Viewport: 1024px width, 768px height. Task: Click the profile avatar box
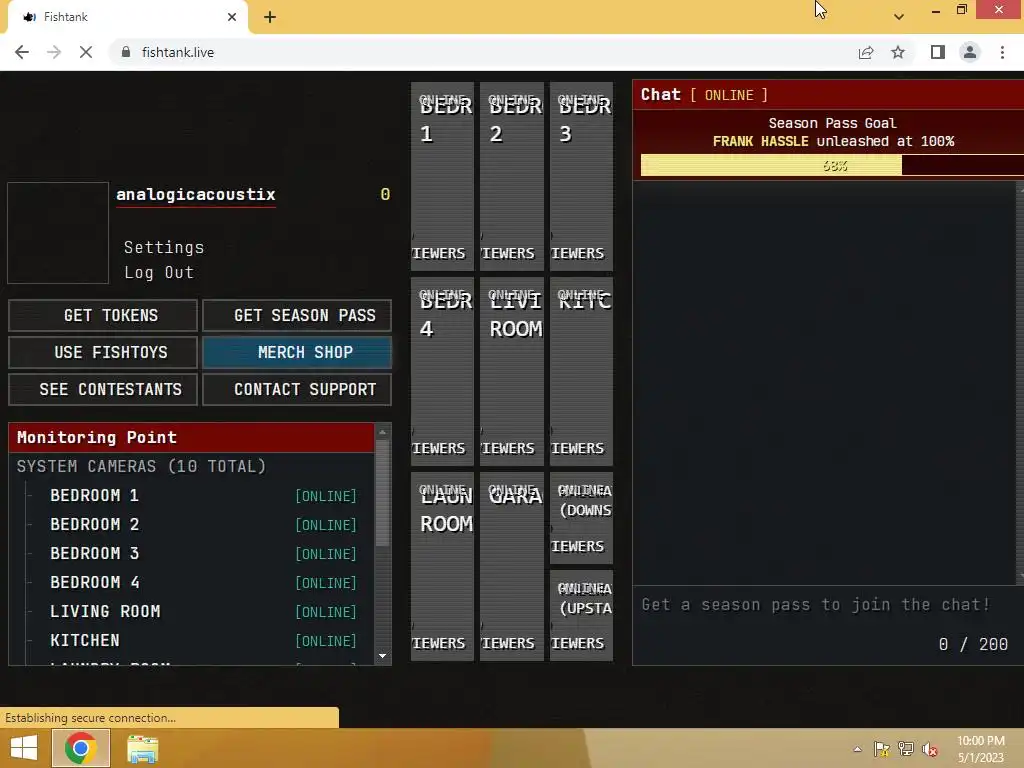[57, 233]
